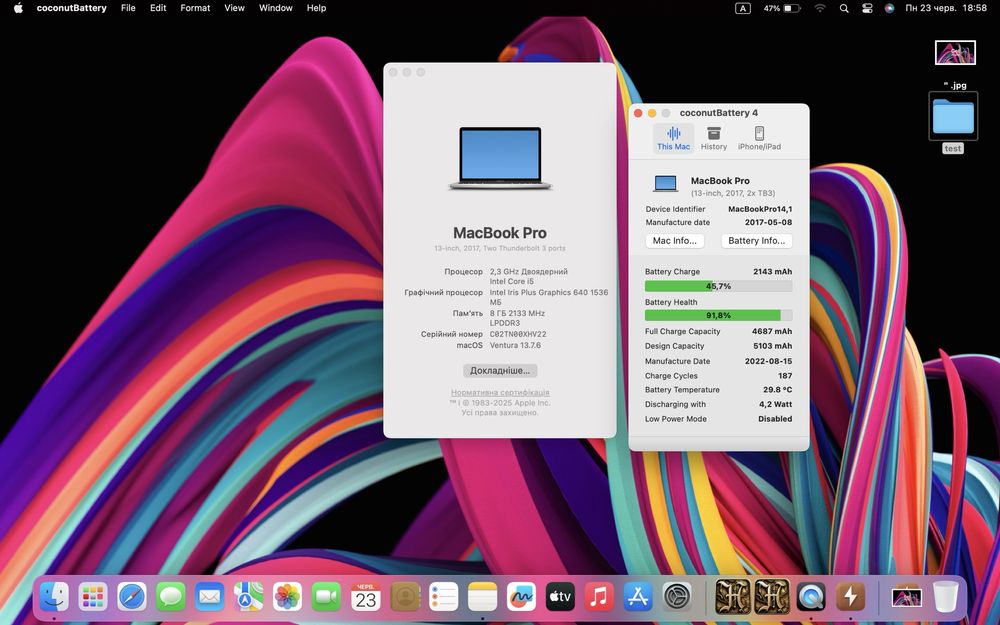Click the Full Charge Capacity 4687 mAh value

click(772, 332)
